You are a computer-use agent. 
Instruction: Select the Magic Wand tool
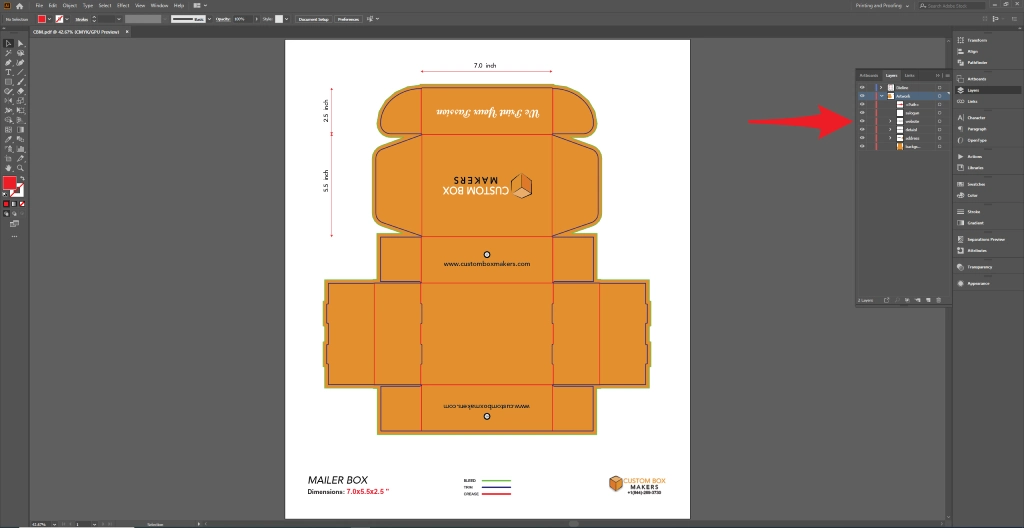pyautogui.click(x=9, y=53)
